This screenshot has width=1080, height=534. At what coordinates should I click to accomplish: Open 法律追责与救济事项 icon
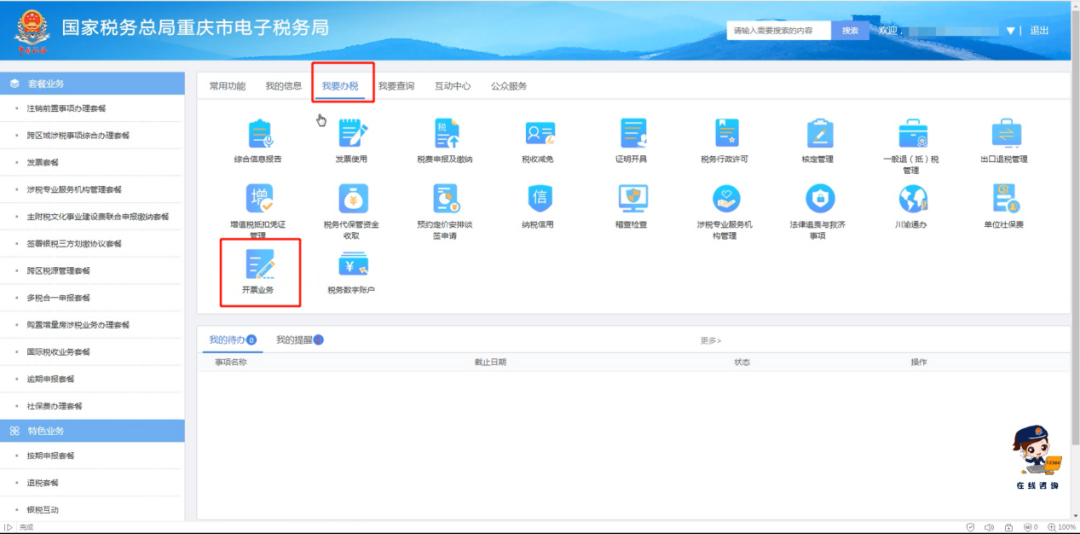(x=820, y=198)
